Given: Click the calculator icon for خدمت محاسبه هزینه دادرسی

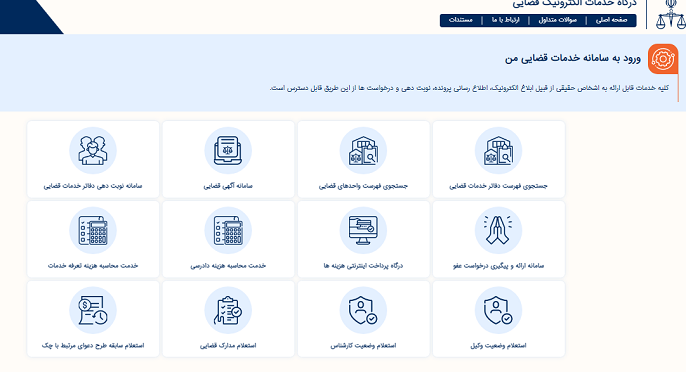Looking at the screenshot, I should click(x=228, y=231).
